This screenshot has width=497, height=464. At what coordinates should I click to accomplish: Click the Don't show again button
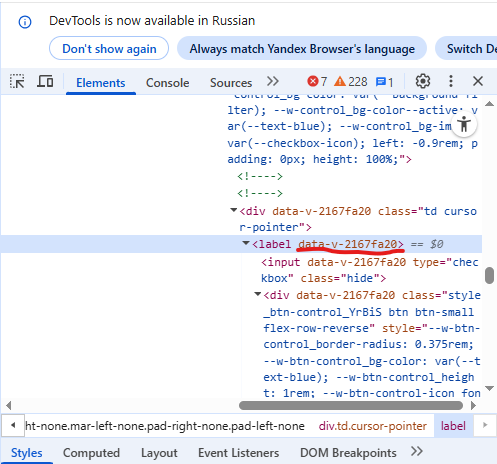(x=109, y=49)
